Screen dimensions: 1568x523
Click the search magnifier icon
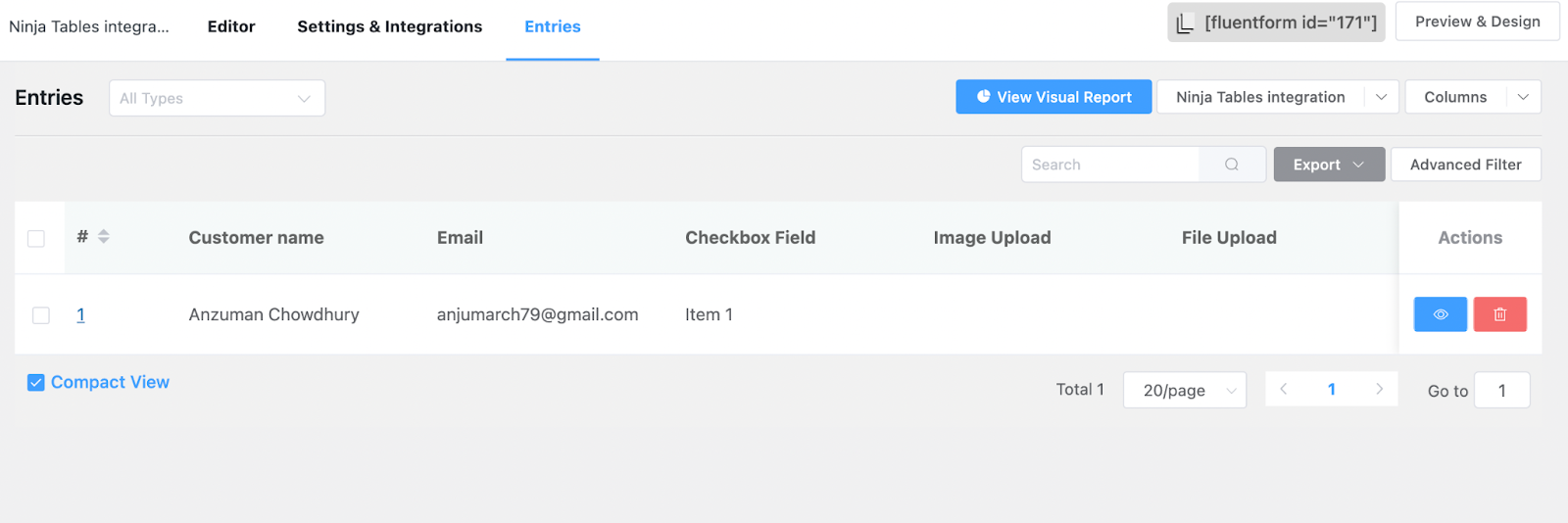[x=1232, y=165]
